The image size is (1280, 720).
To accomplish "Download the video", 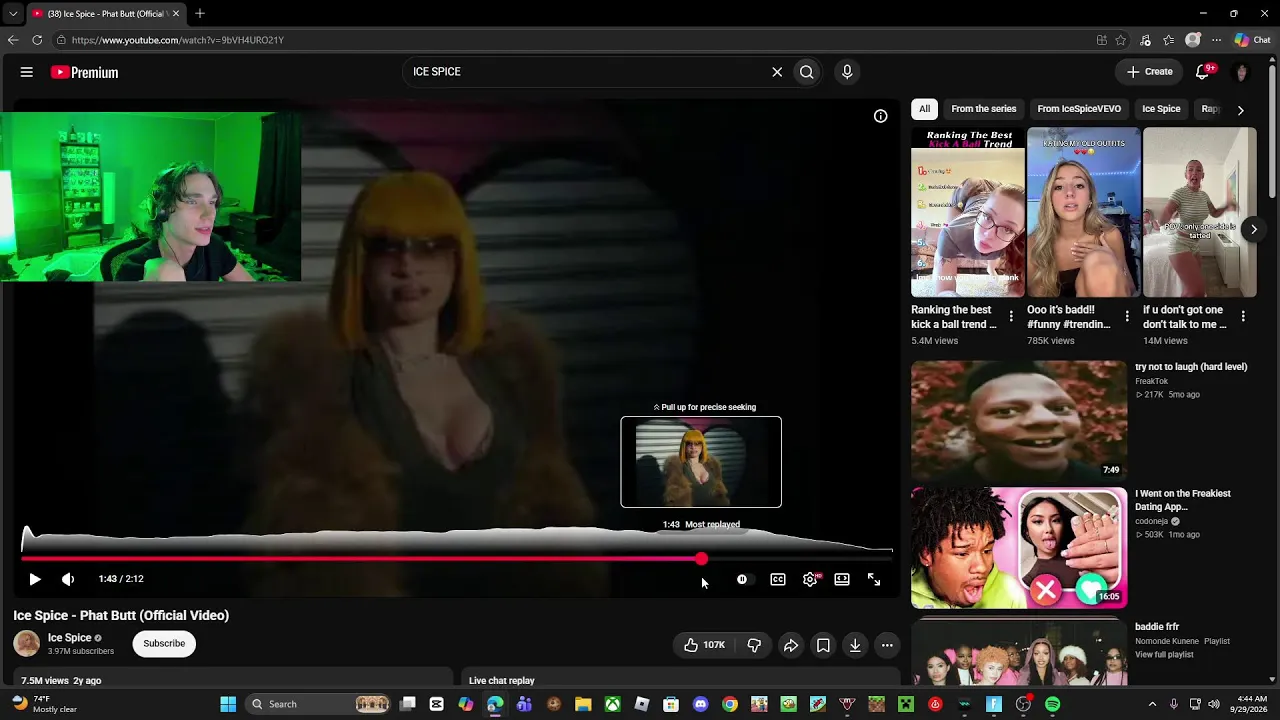I will coord(855,645).
